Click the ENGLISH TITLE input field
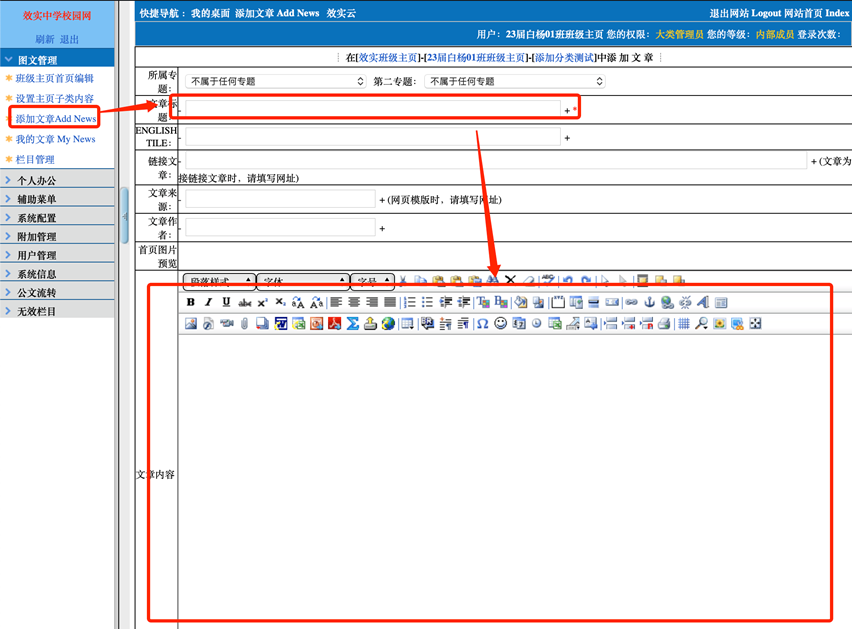Image resolution: width=852 pixels, height=629 pixels. pos(372,137)
